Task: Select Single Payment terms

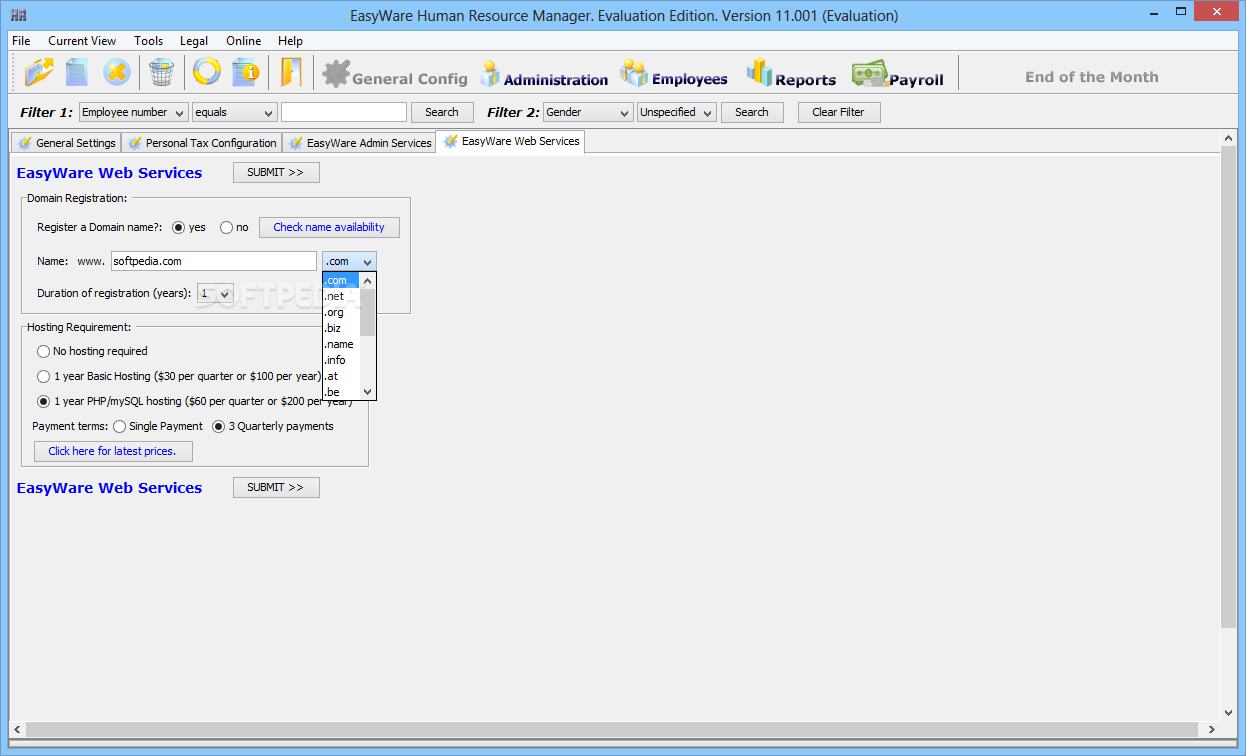Action: pyautogui.click(x=119, y=426)
